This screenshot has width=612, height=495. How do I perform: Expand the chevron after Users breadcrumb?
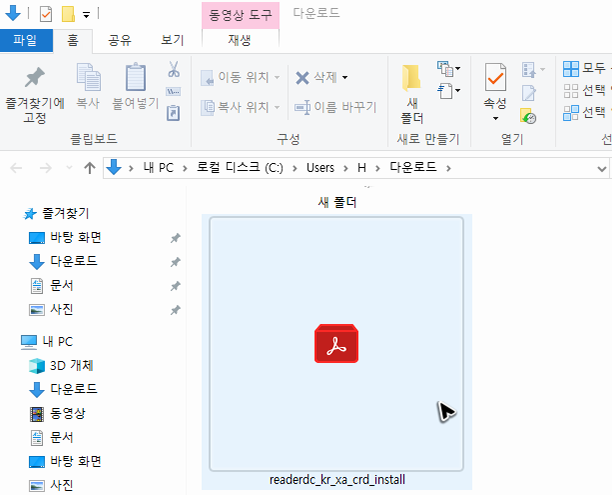click(345, 169)
